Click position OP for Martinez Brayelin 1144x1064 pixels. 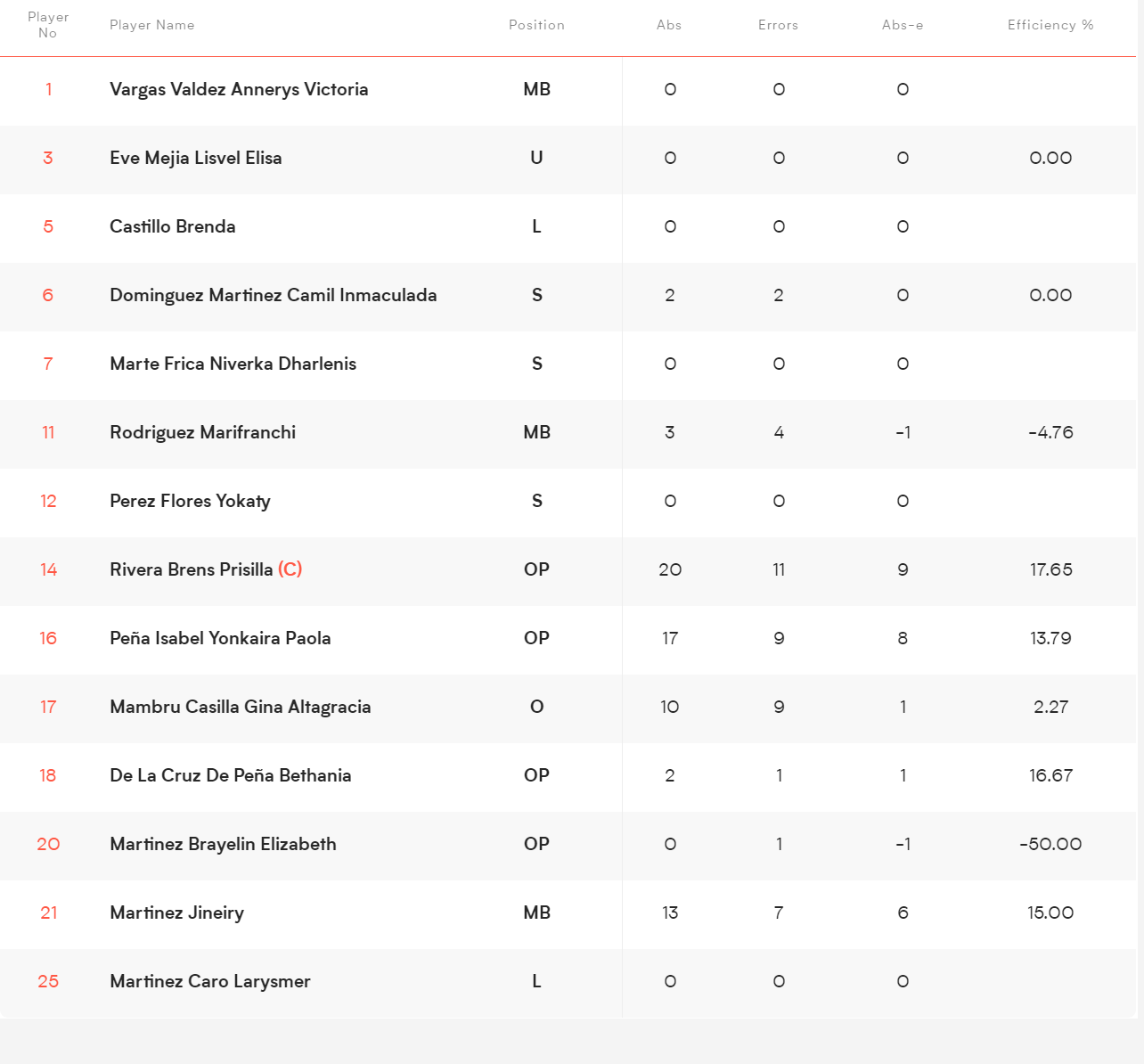point(536,844)
